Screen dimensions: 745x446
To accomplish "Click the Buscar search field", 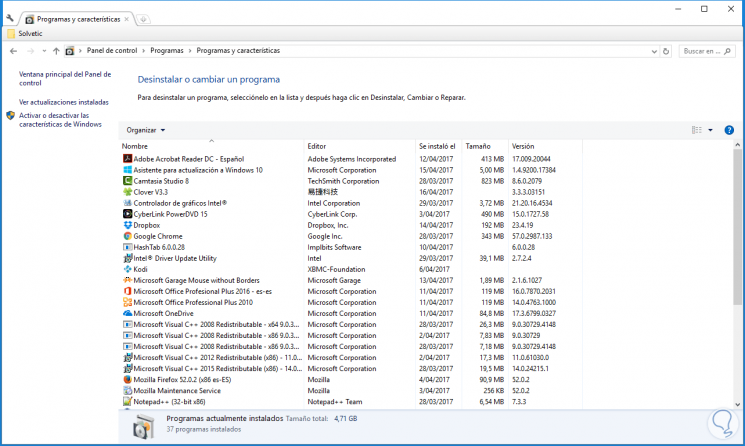I will pyautogui.click(x=707, y=51).
